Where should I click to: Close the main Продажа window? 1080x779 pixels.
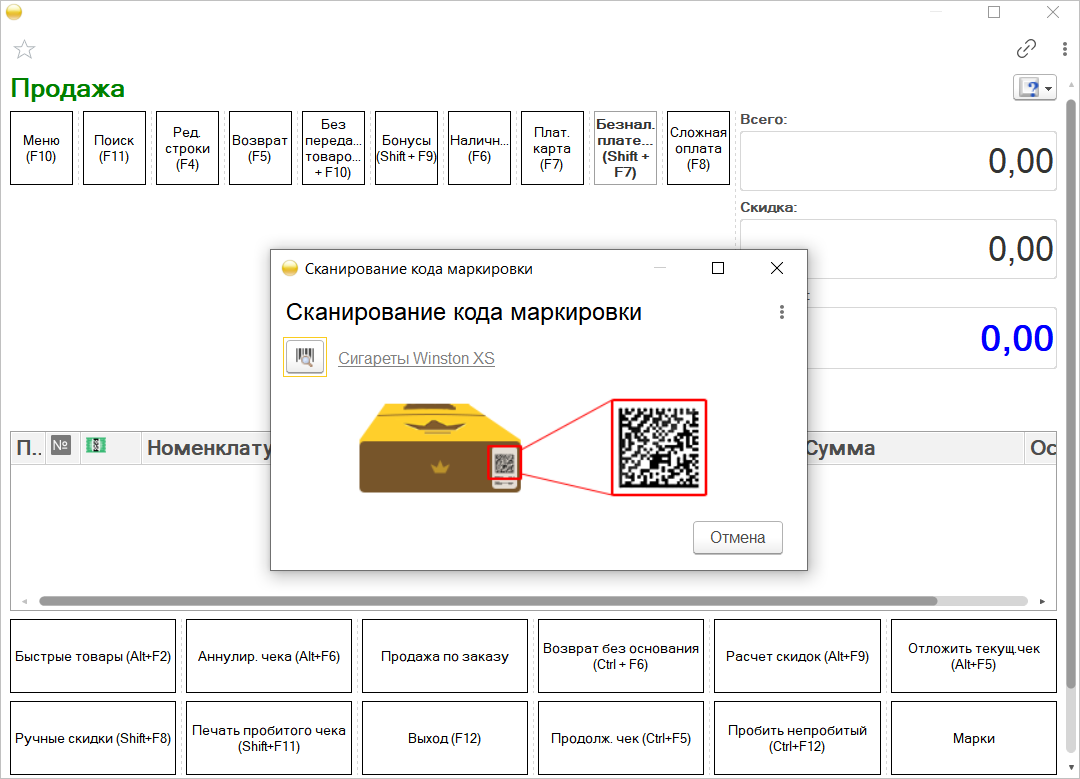(1052, 12)
